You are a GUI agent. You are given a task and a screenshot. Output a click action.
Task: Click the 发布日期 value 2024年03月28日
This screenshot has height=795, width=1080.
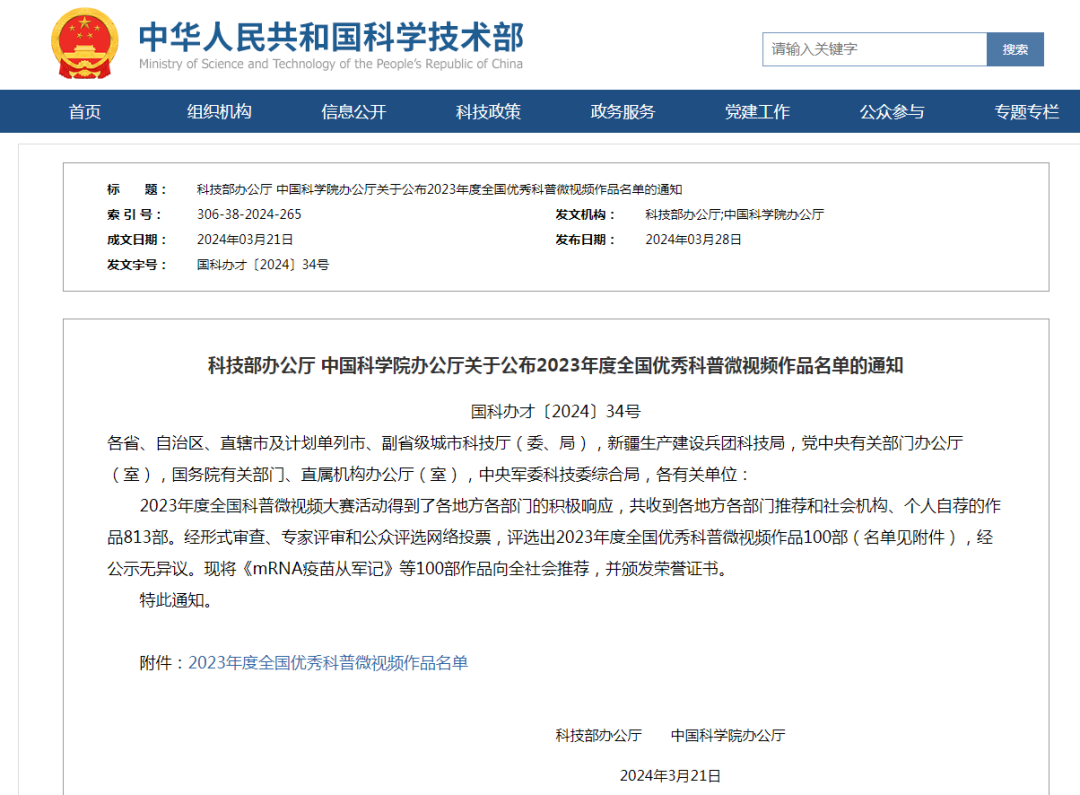[x=694, y=240]
